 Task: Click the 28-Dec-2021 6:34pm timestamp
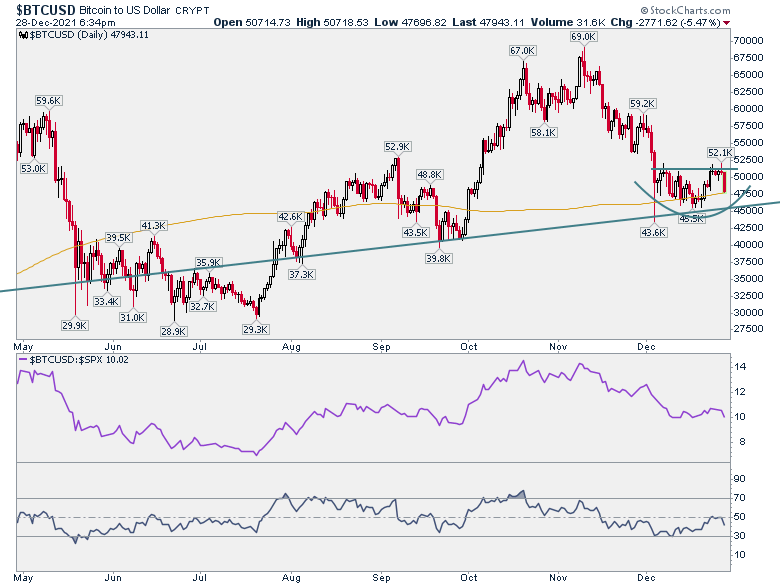pyautogui.click(x=65, y=22)
